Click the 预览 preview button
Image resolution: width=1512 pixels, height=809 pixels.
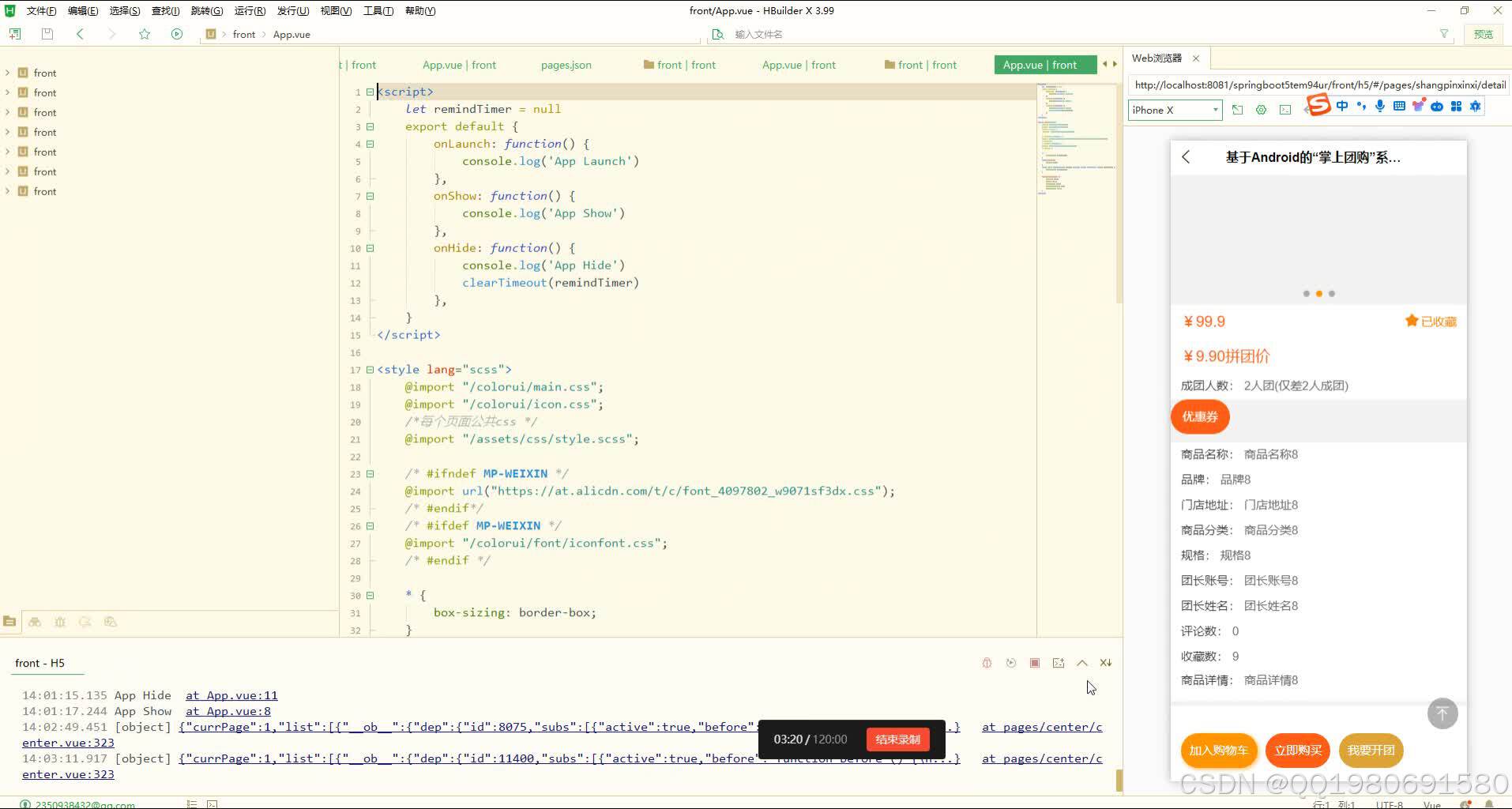pyautogui.click(x=1483, y=34)
